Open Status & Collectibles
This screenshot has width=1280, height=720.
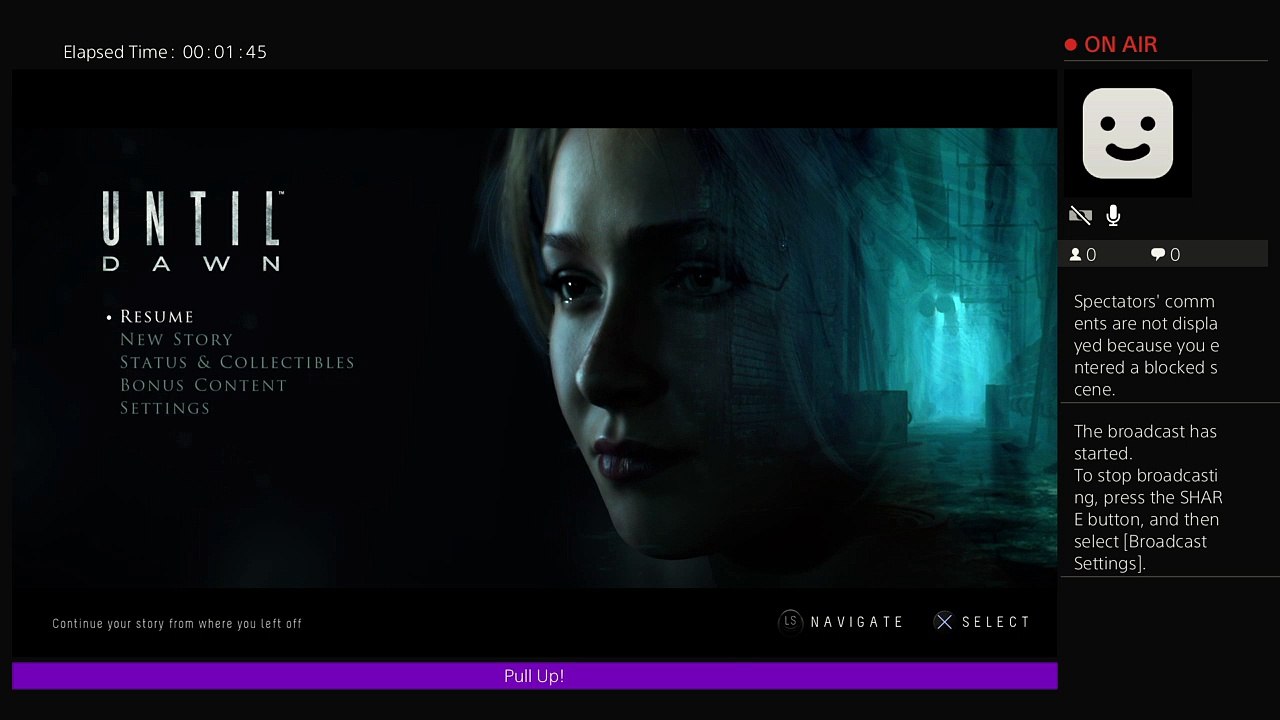pos(237,362)
